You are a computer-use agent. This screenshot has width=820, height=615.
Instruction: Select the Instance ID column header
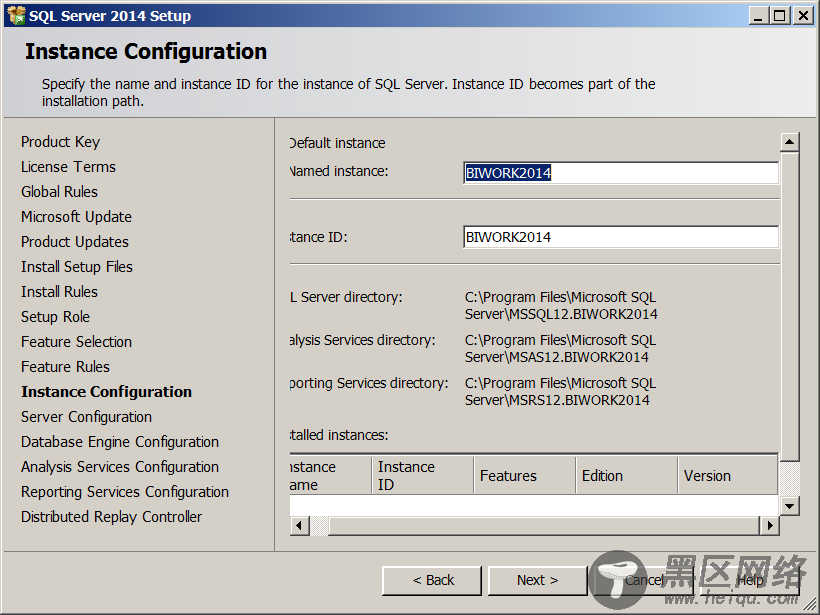(422, 475)
